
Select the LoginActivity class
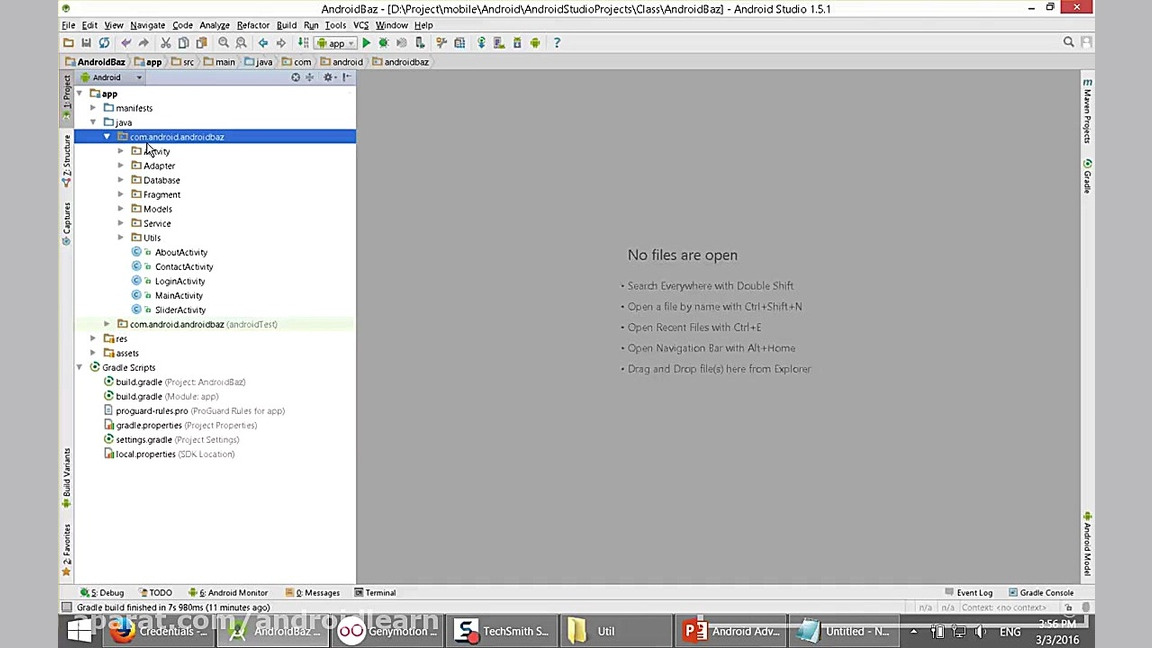click(x=180, y=281)
